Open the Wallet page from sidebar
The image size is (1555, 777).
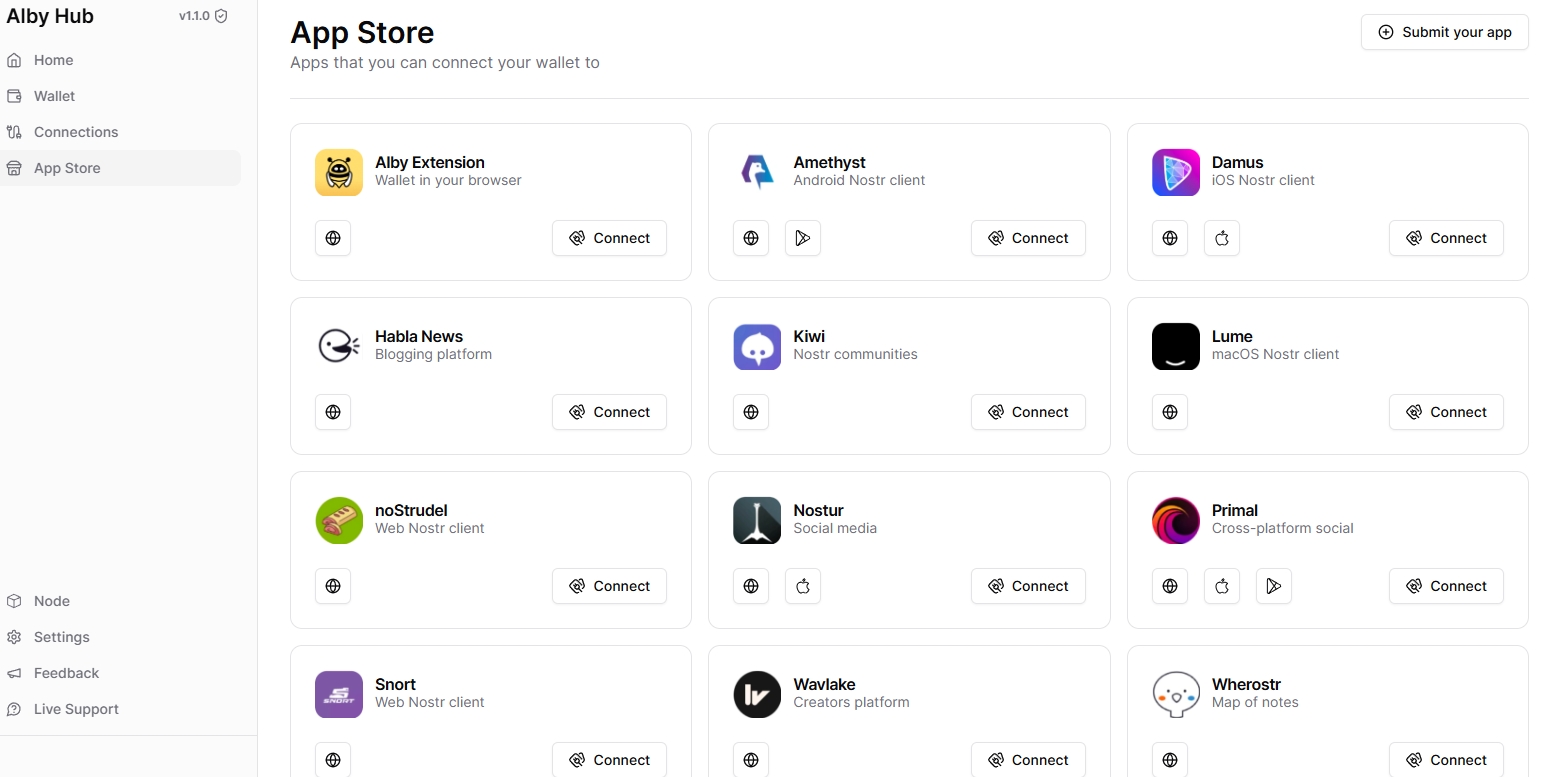point(54,96)
